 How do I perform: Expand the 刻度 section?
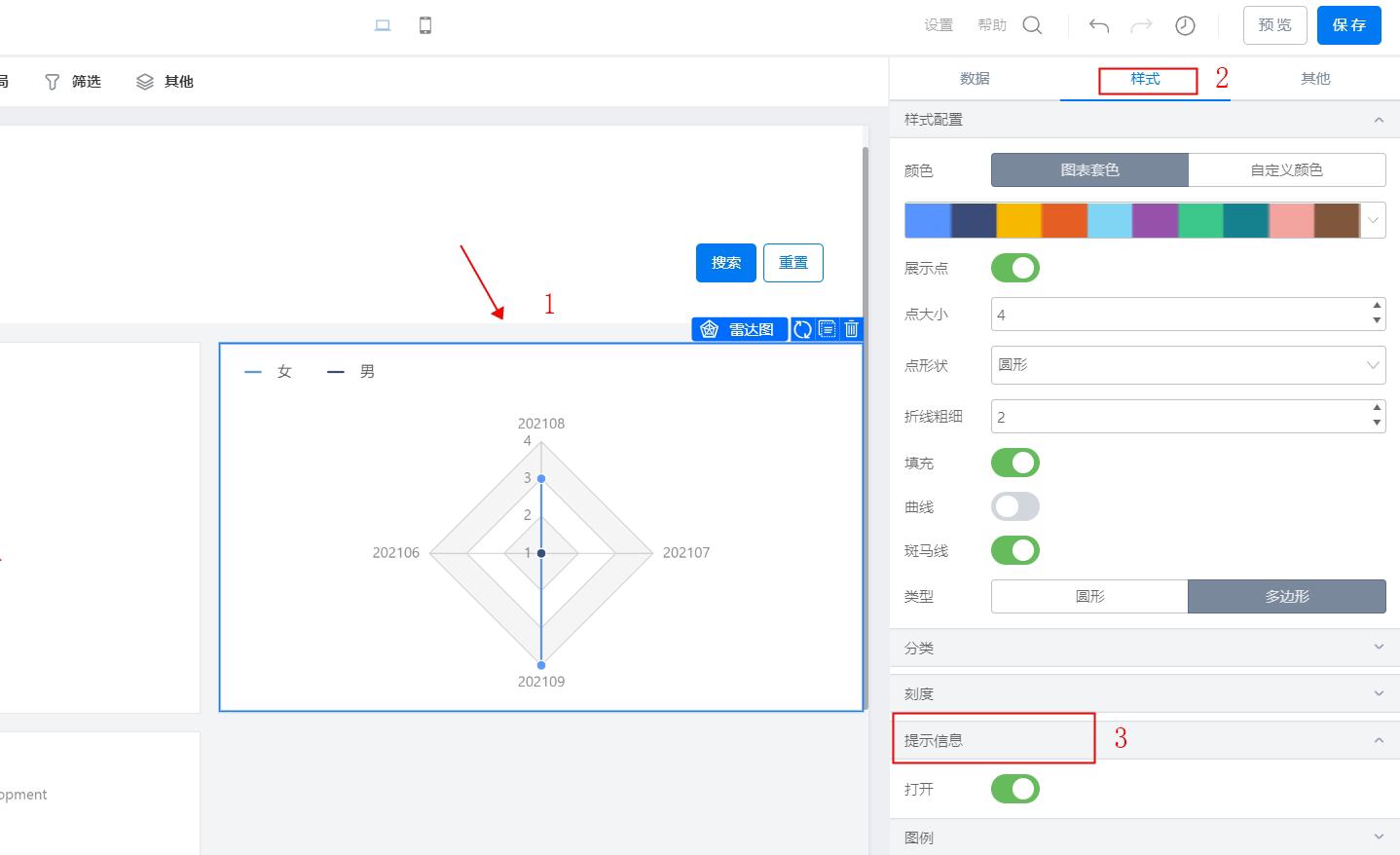click(1145, 693)
